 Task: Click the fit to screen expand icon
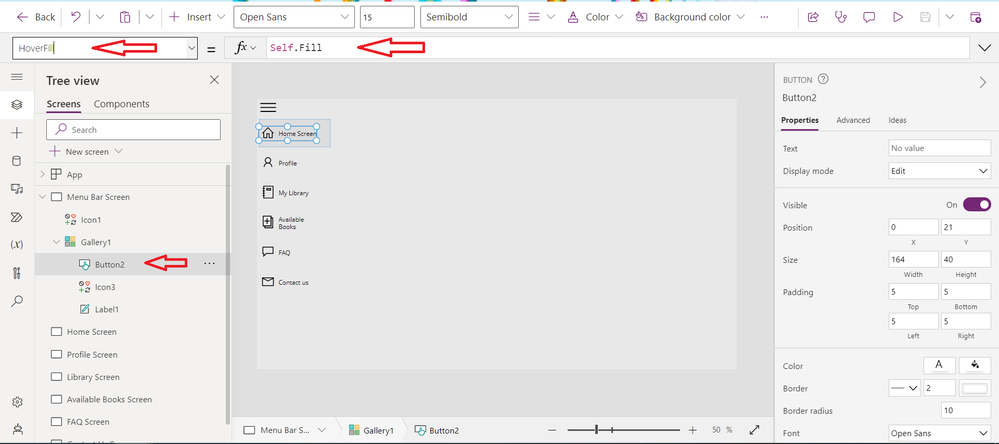point(754,430)
